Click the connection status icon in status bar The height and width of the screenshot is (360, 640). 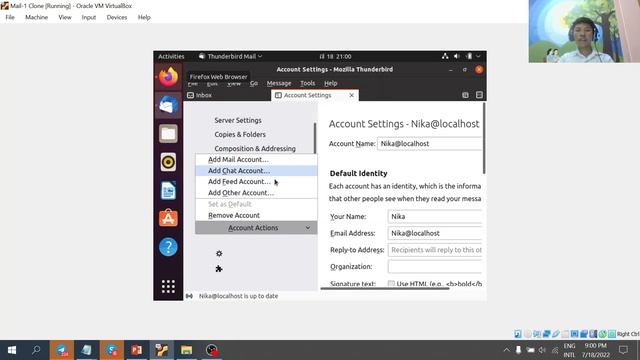(x=189, y=296)
